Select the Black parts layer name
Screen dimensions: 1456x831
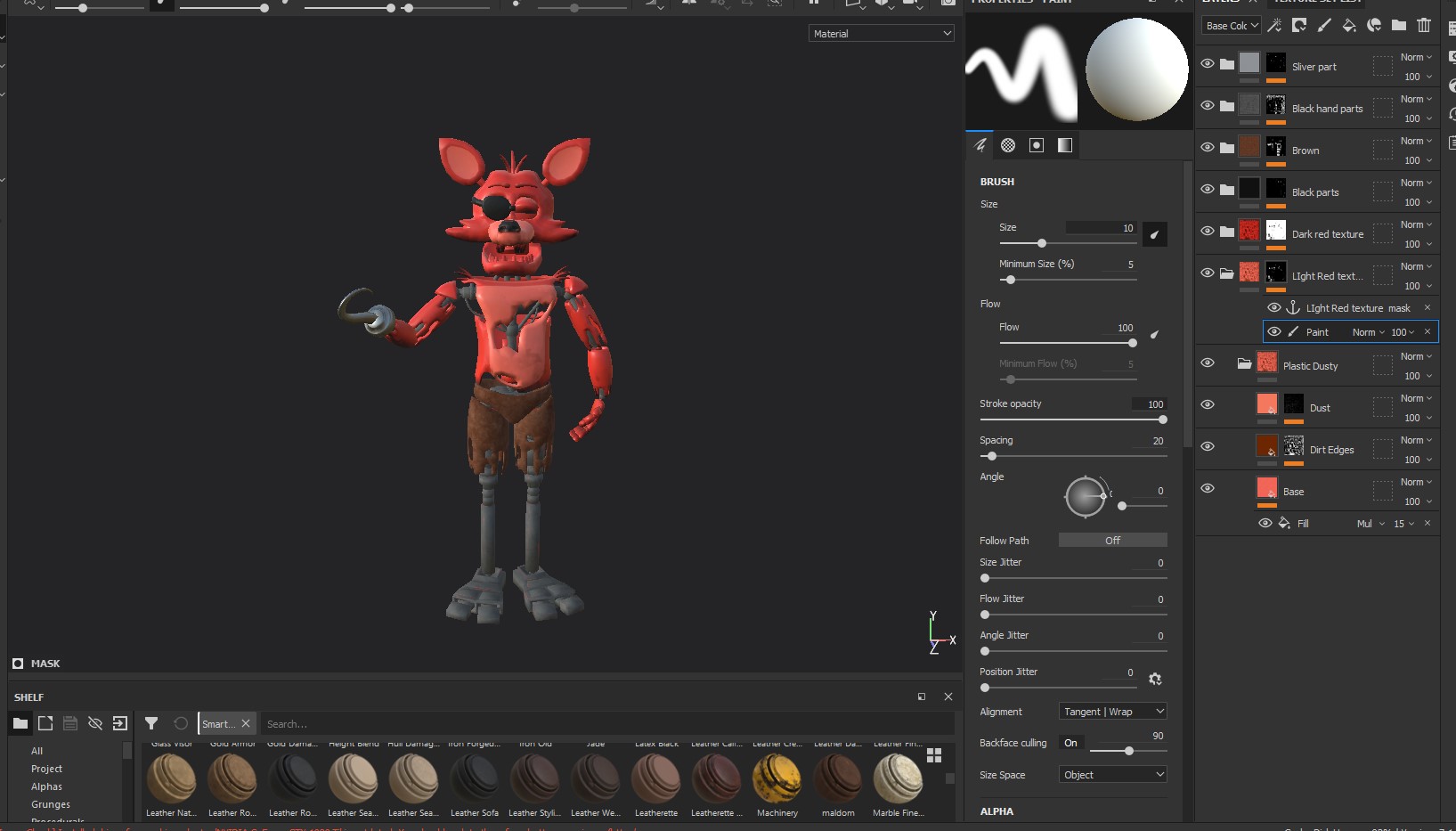coord(1315,192)
